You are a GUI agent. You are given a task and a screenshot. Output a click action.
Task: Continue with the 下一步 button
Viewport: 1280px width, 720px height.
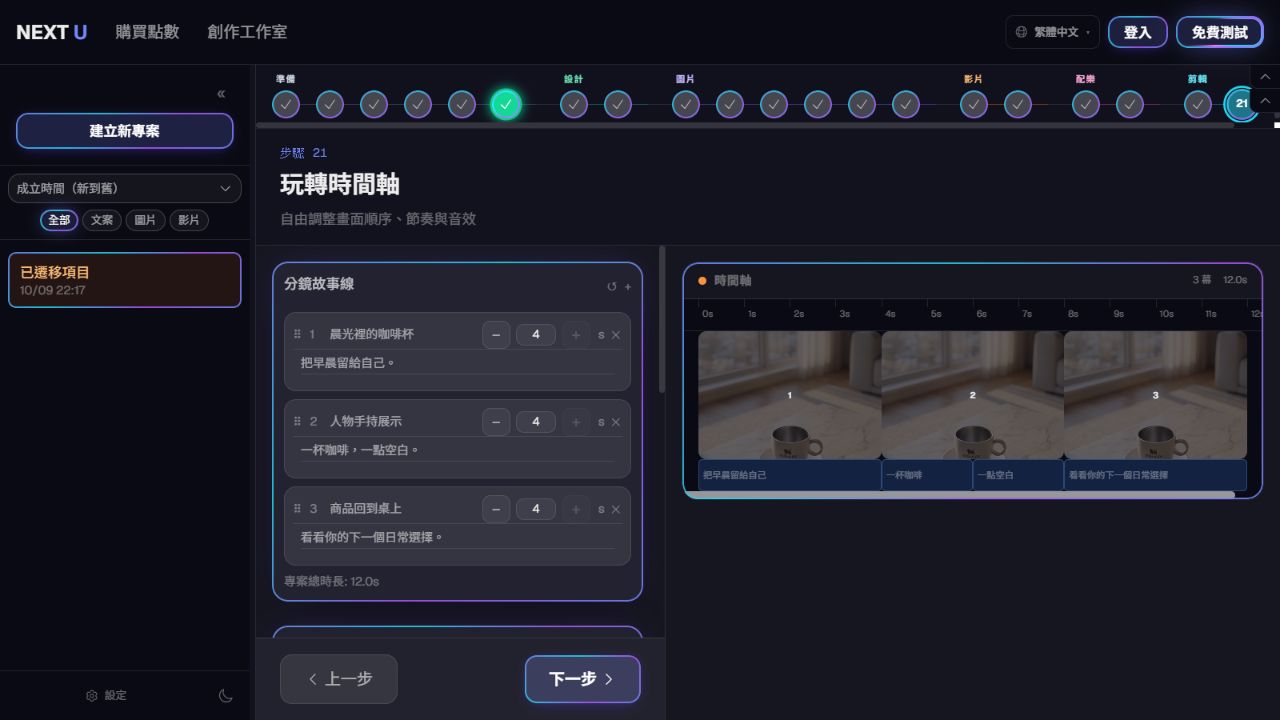pyautogui.click(x=582, y=679)
